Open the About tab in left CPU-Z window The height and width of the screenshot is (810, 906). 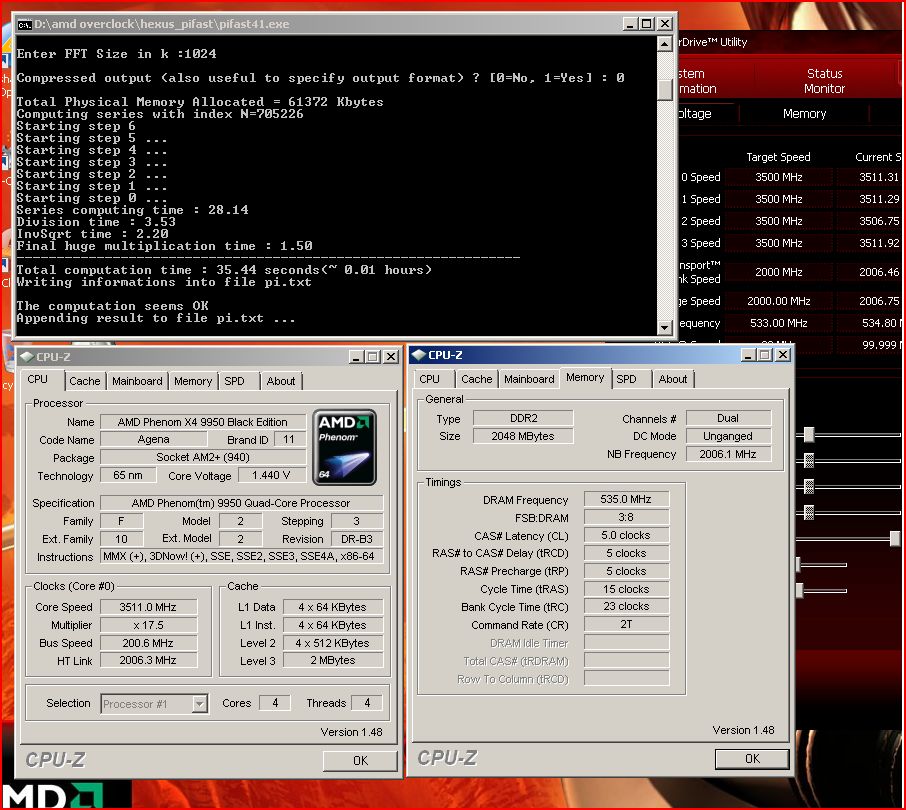(281, 381)
